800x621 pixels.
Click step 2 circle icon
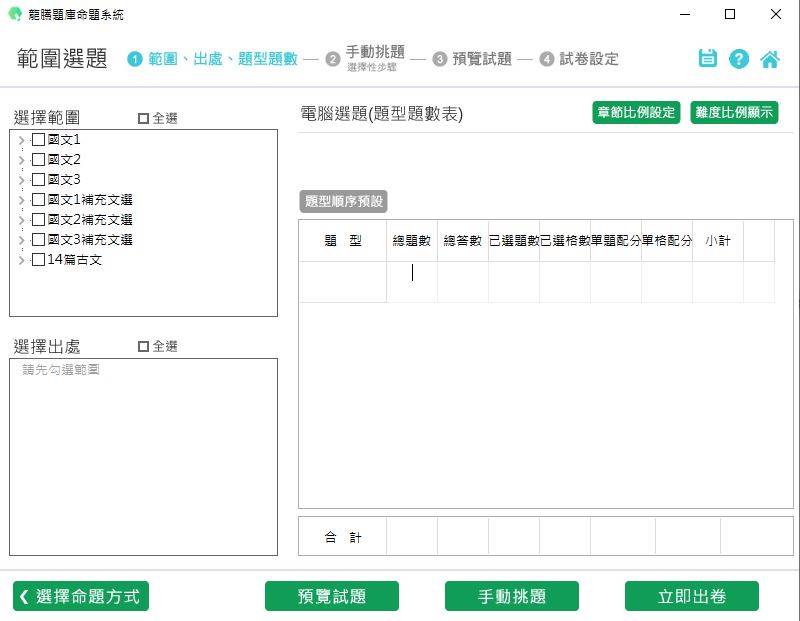click(x=333, y=59)
